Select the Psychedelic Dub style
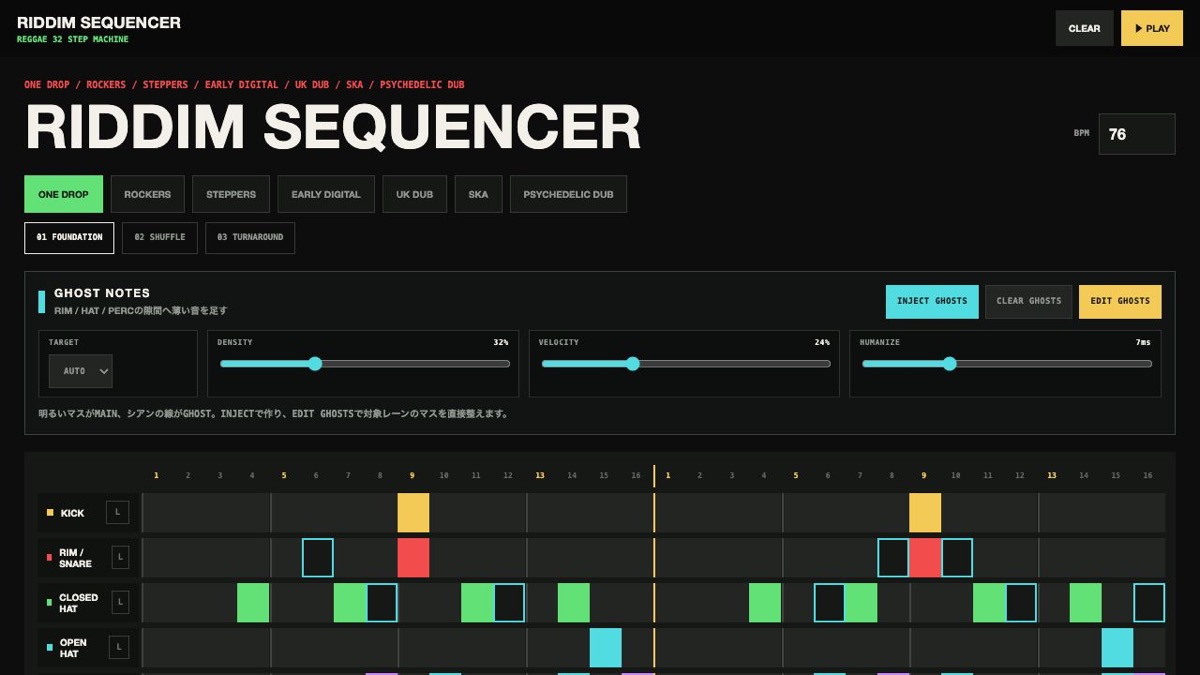 (x=568, y=194)
